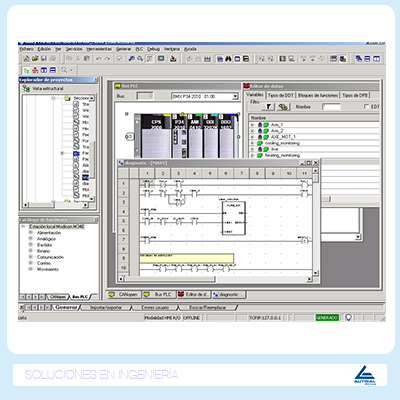The width and height of the screenshot is (400, 400).
Task: Click the Nombre filter input field
Action: coord(331,107)
